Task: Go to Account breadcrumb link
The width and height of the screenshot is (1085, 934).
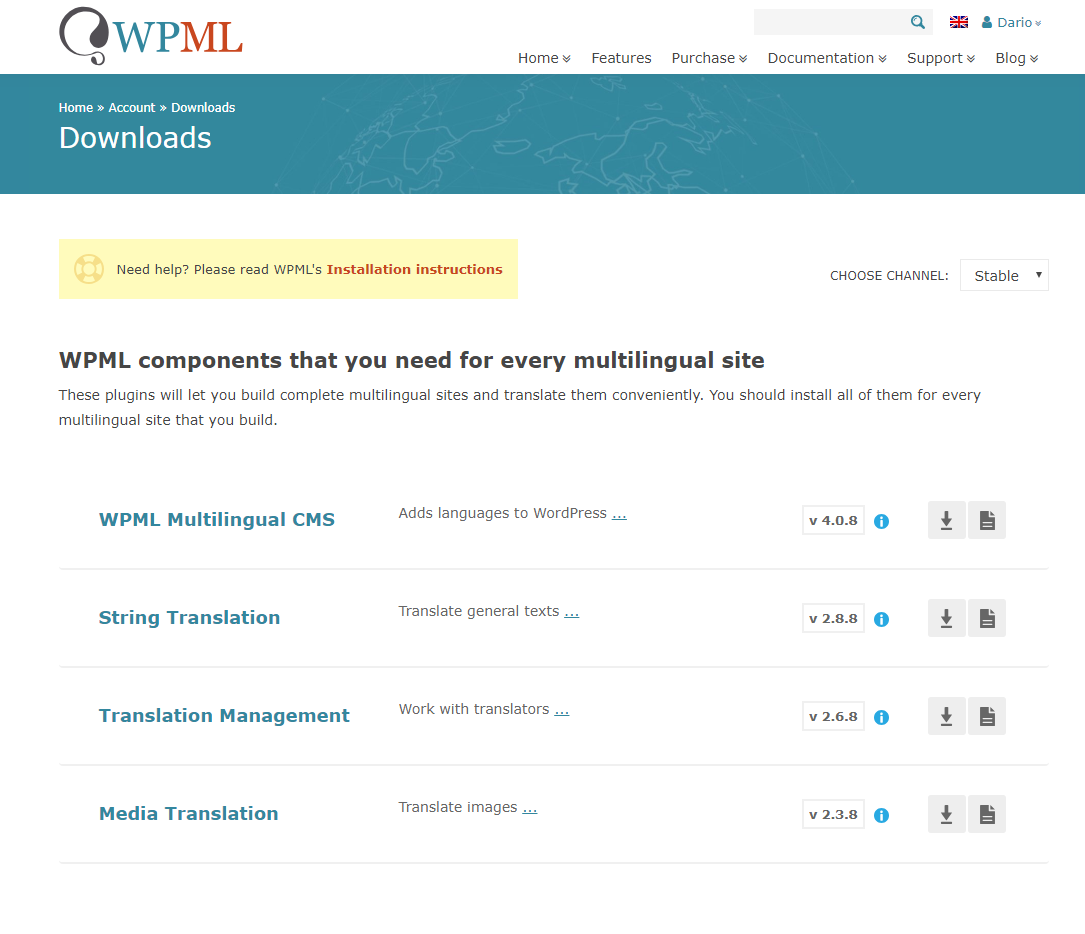Action: coord(131,107)
